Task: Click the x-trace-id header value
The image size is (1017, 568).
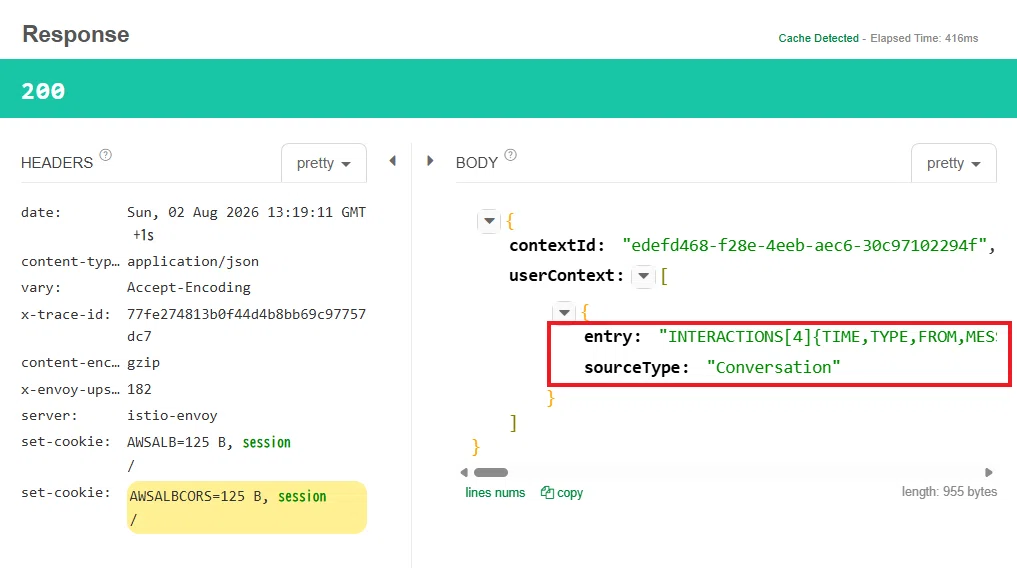Action: (246, 325)
